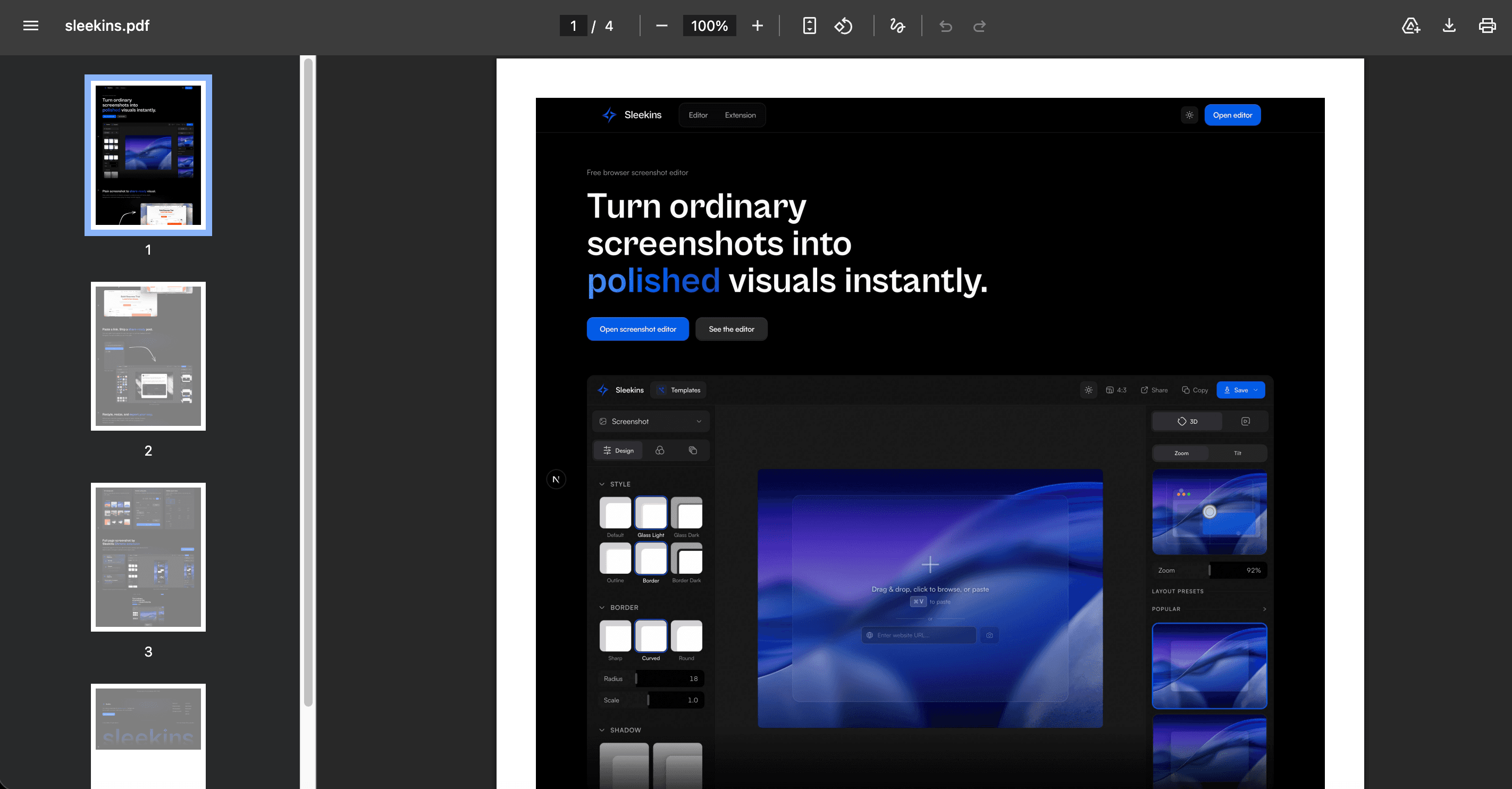The height and width of the screenshot is (789, 1512).
Task: Click the blue Open editor button
Action: pos(1232,115)
